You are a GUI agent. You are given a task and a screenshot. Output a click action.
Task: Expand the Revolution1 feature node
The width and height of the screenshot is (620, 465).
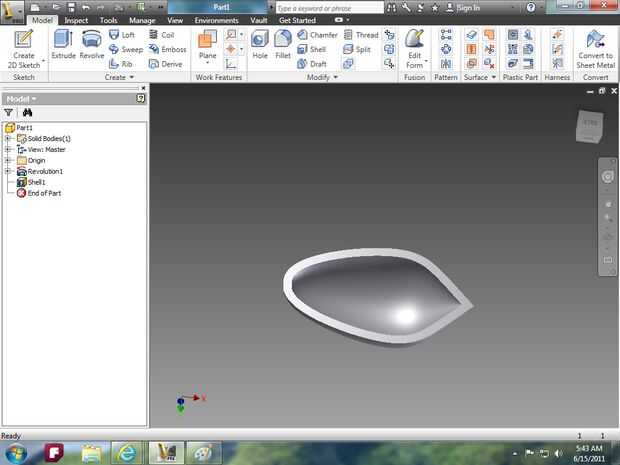click(x=8, y=171)
